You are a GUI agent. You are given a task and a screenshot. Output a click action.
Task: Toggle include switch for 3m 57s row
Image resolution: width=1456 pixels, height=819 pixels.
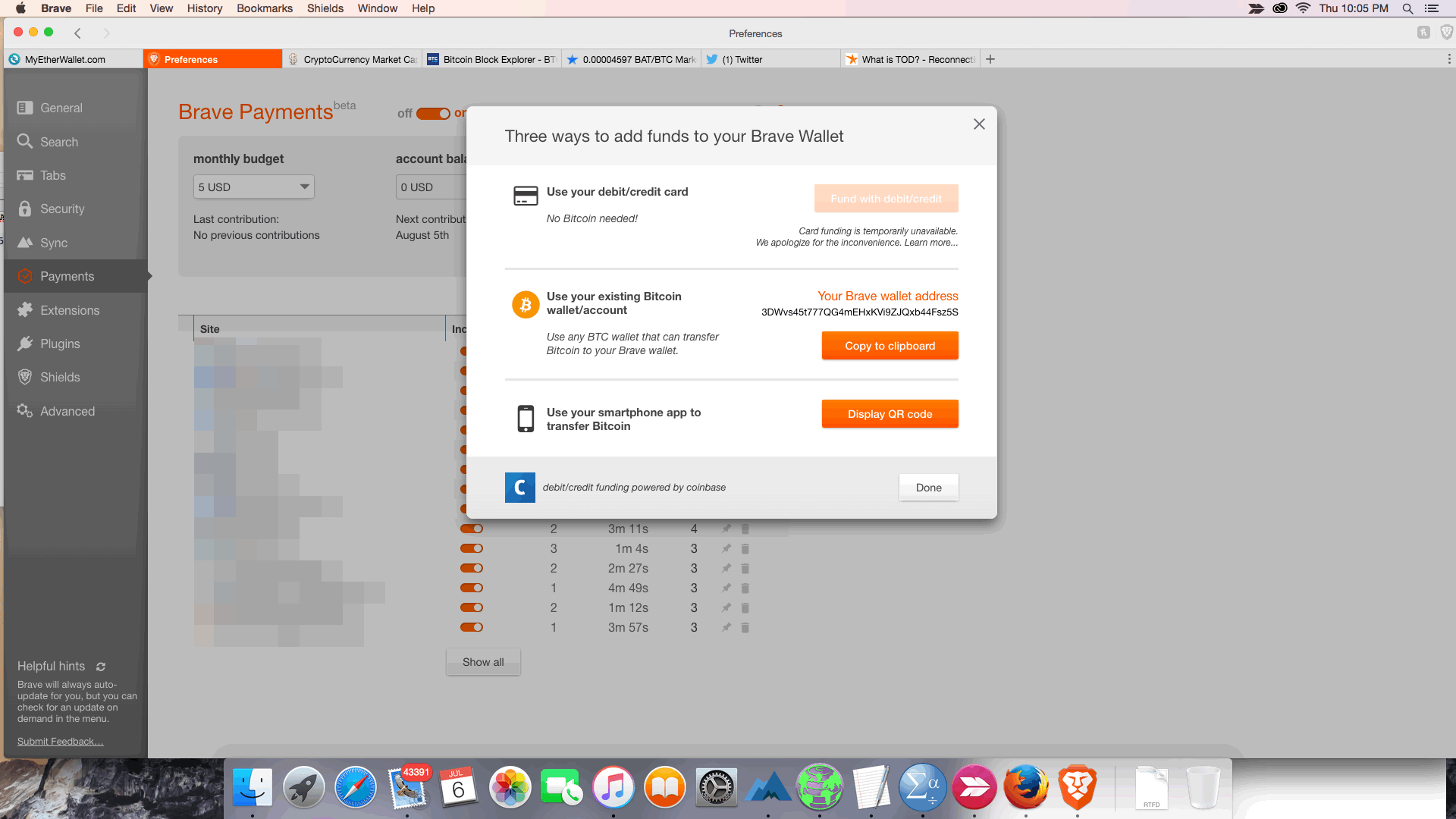[x=472, y=627]
